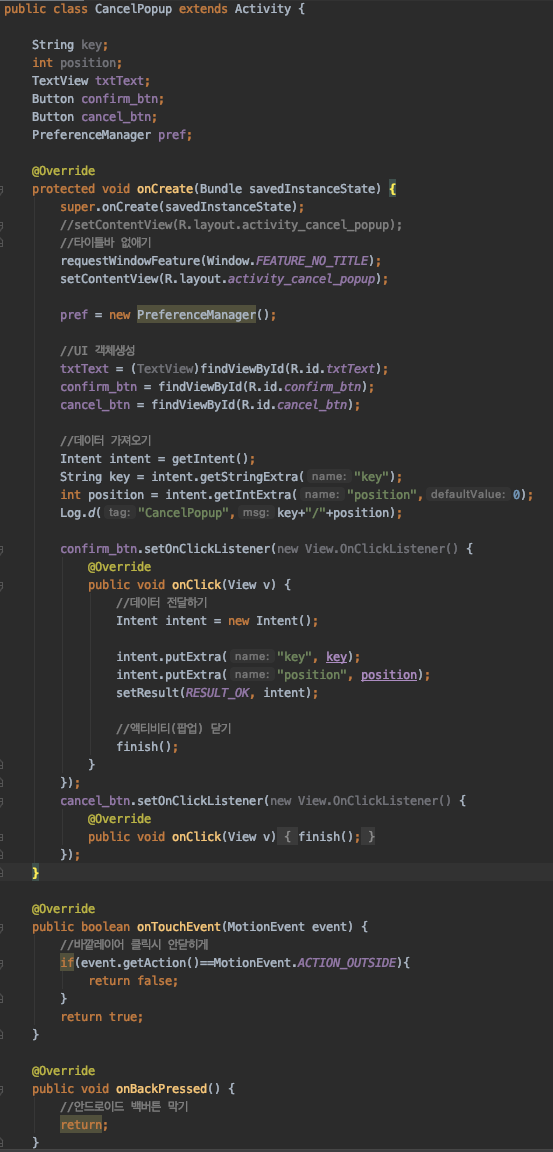Click the commented-out '//setContentView' line
Viewport: 553px width, 1152px height.
[231, 225]
